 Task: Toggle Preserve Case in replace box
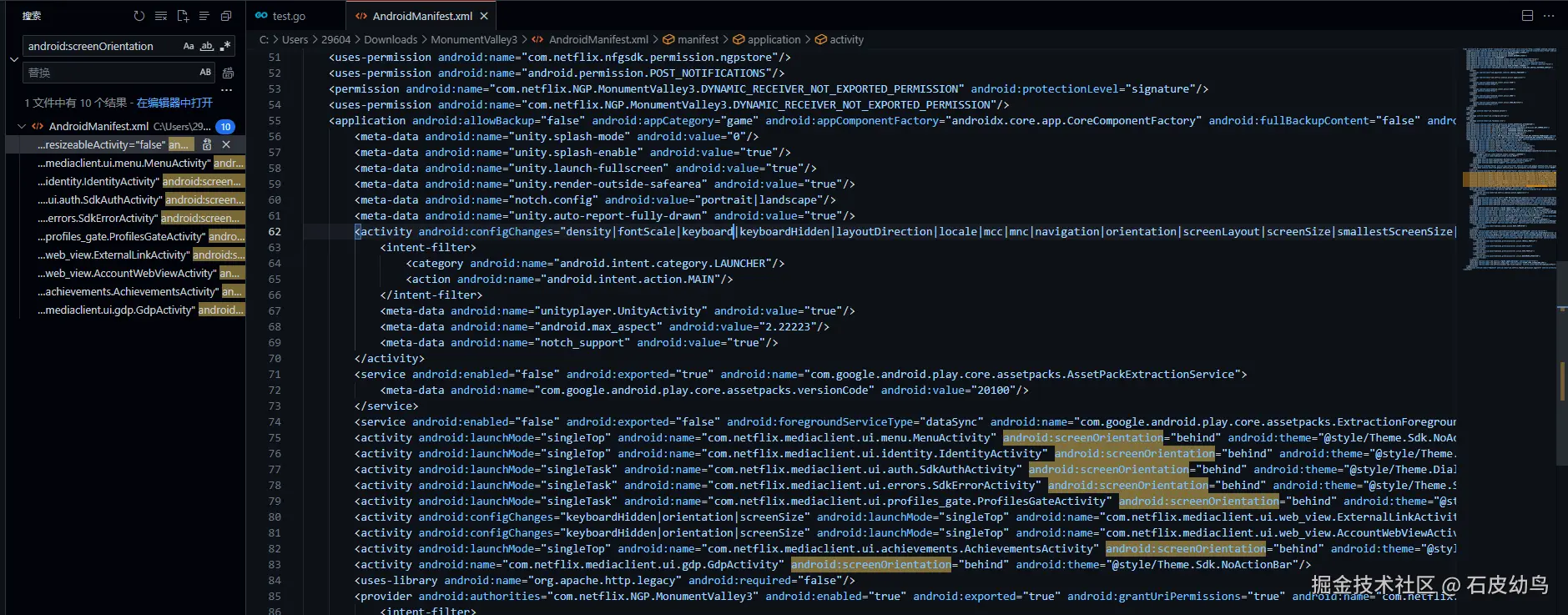(x=205, y=73)
